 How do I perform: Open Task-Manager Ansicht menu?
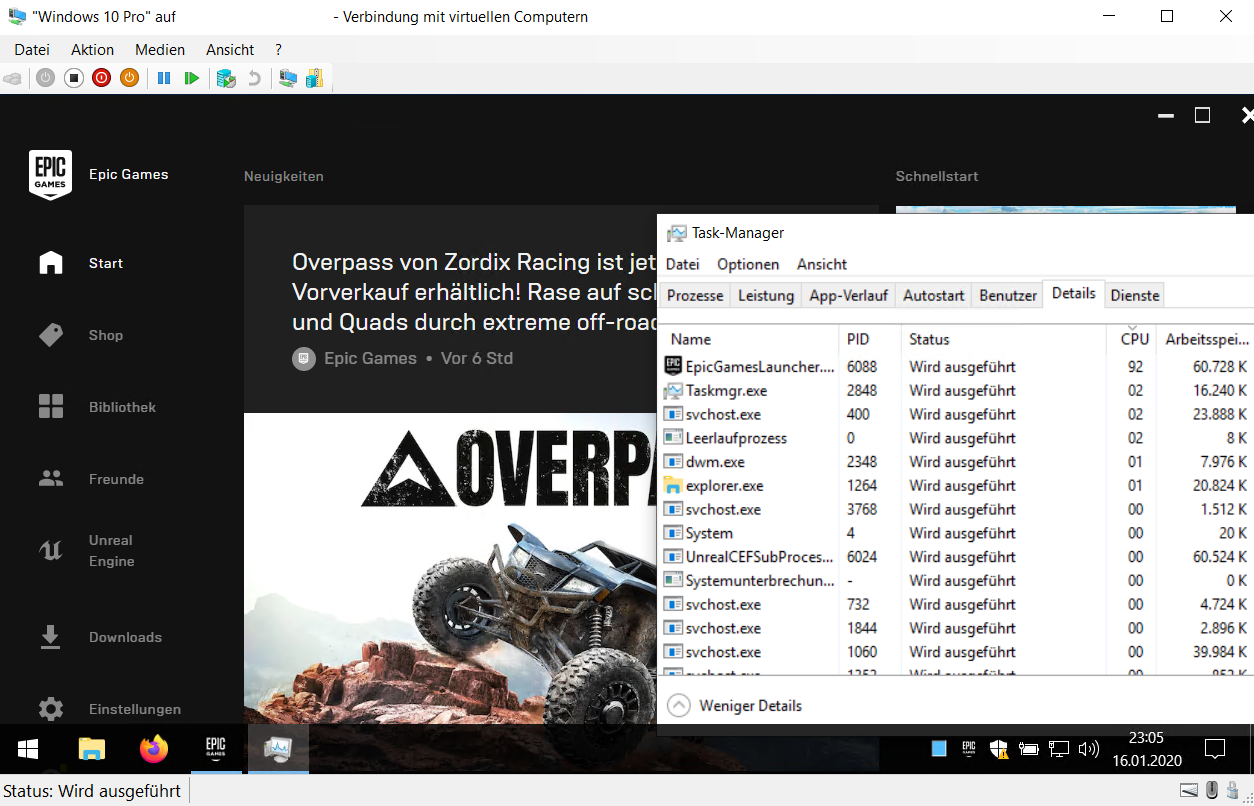point(822,264)
